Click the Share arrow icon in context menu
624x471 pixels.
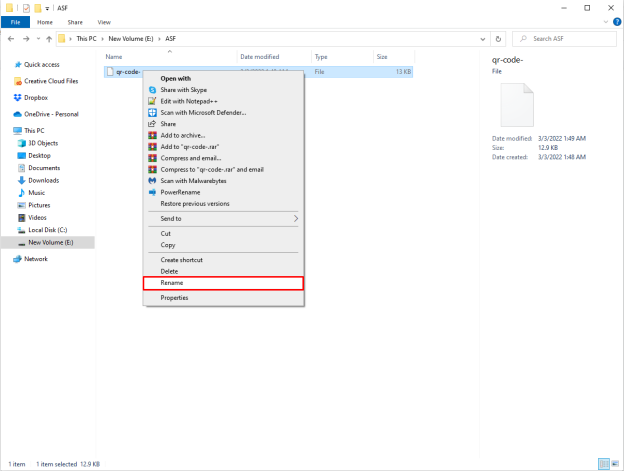[x=152, y=124]
